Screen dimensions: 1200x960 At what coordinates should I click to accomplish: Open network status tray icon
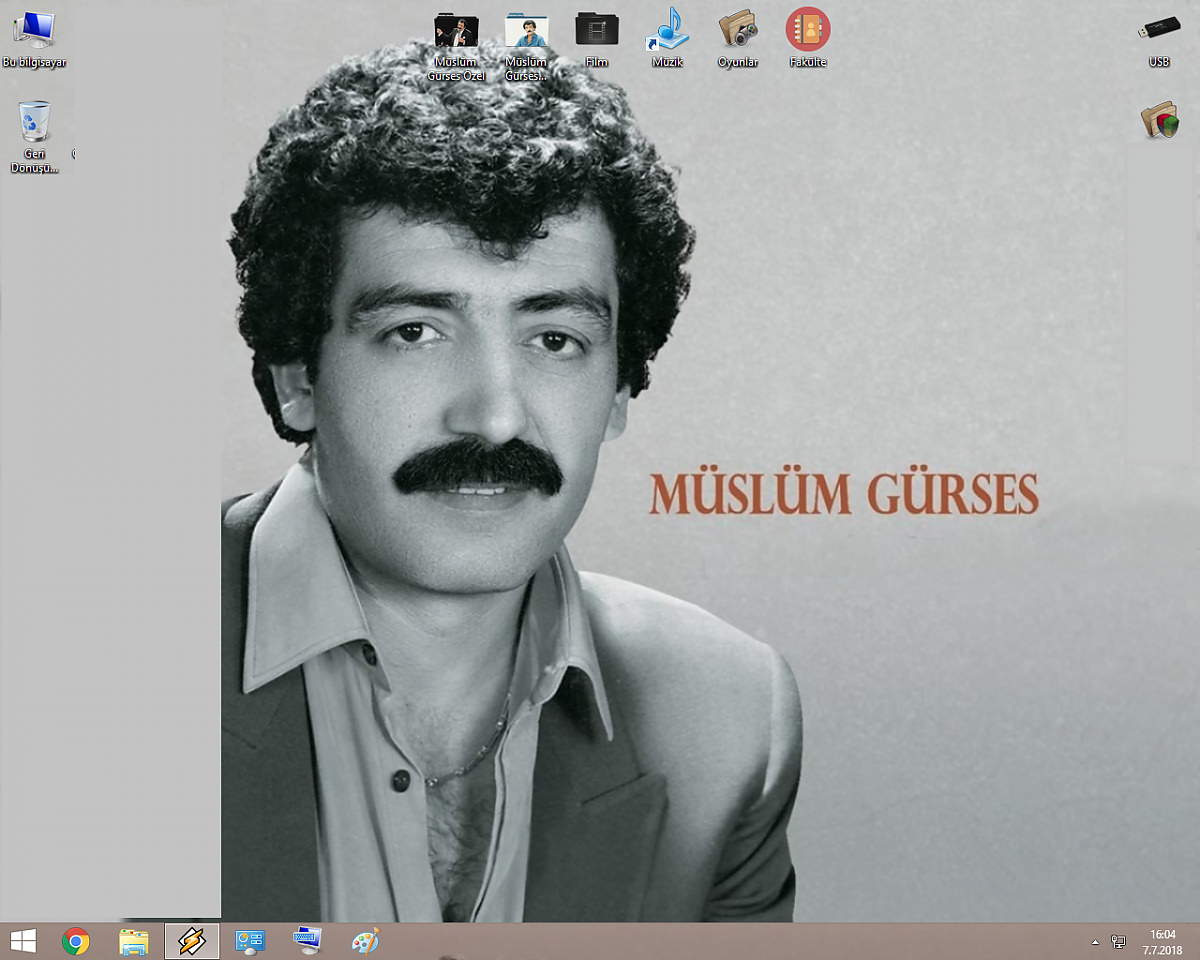coord(1118,942)
